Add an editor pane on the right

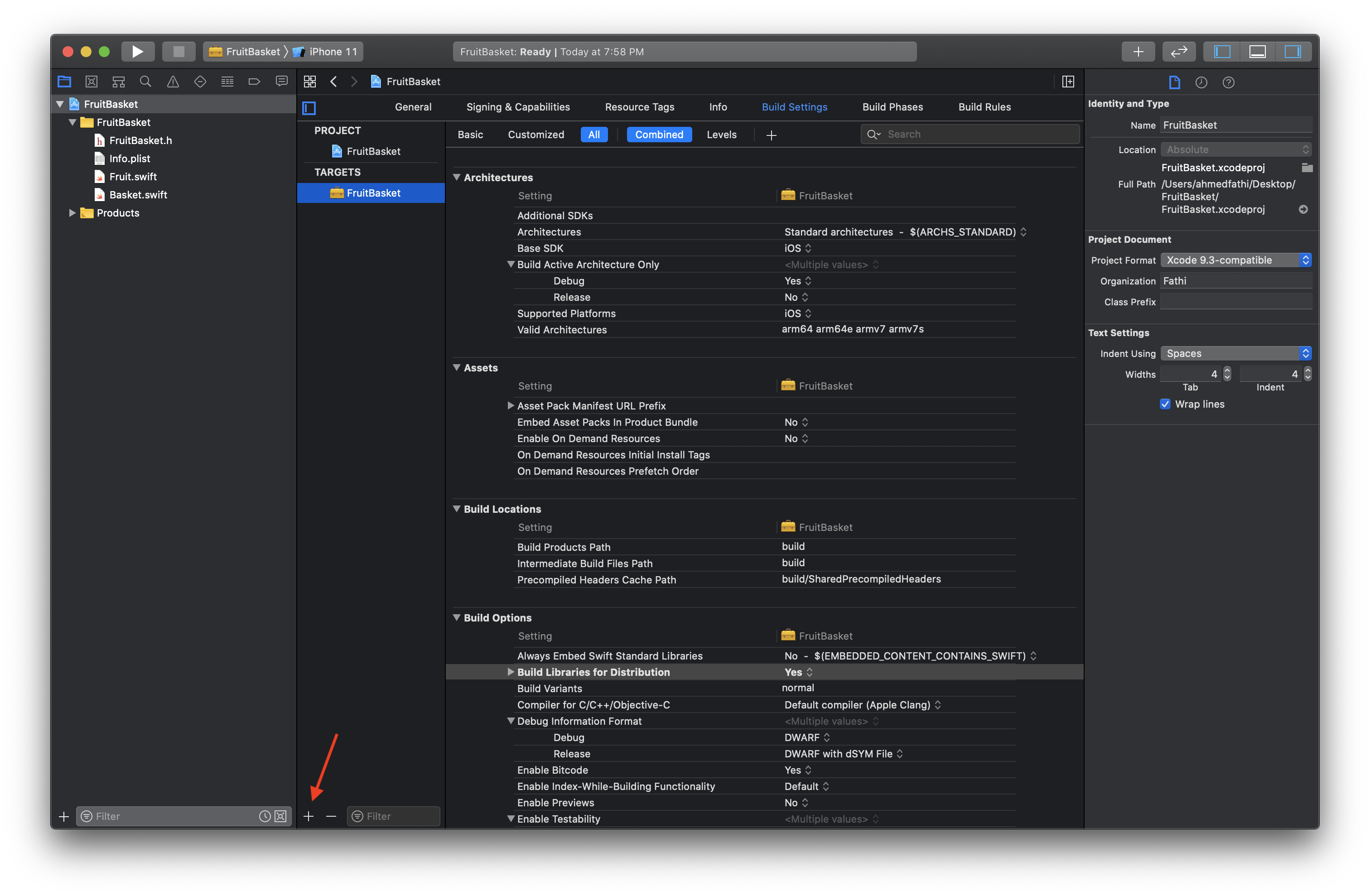[x=1068, y=82]
